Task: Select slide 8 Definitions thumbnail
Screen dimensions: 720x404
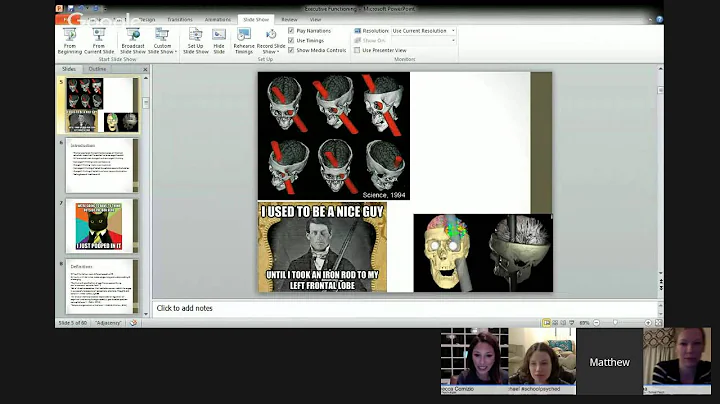Action: (101, 286)
